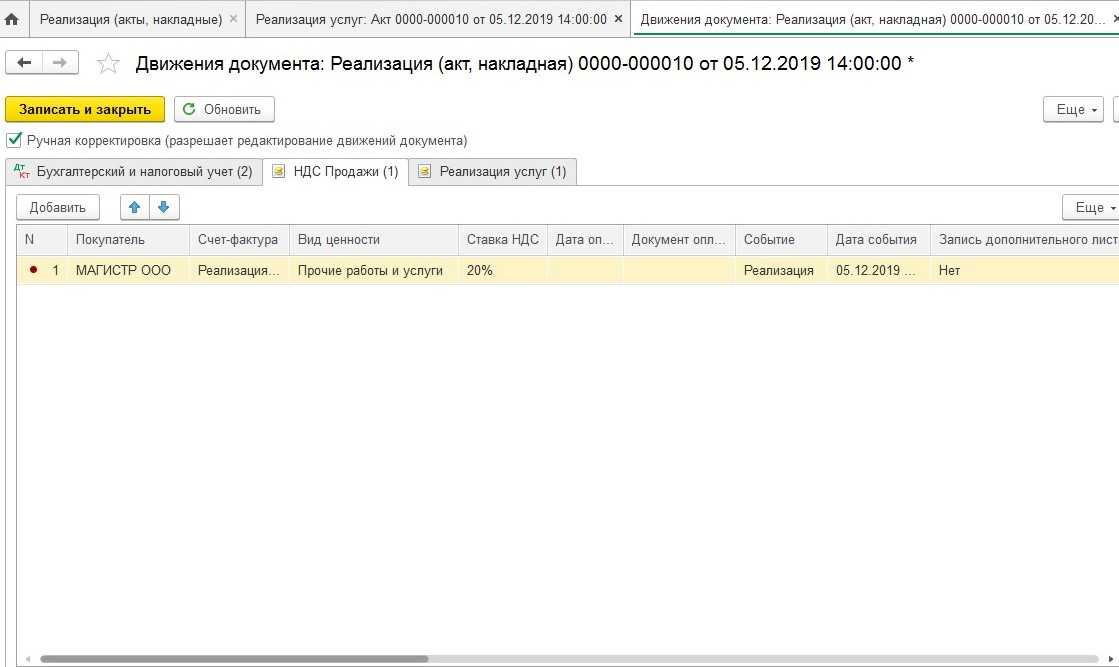Add document to favorites with star icon

108,64
